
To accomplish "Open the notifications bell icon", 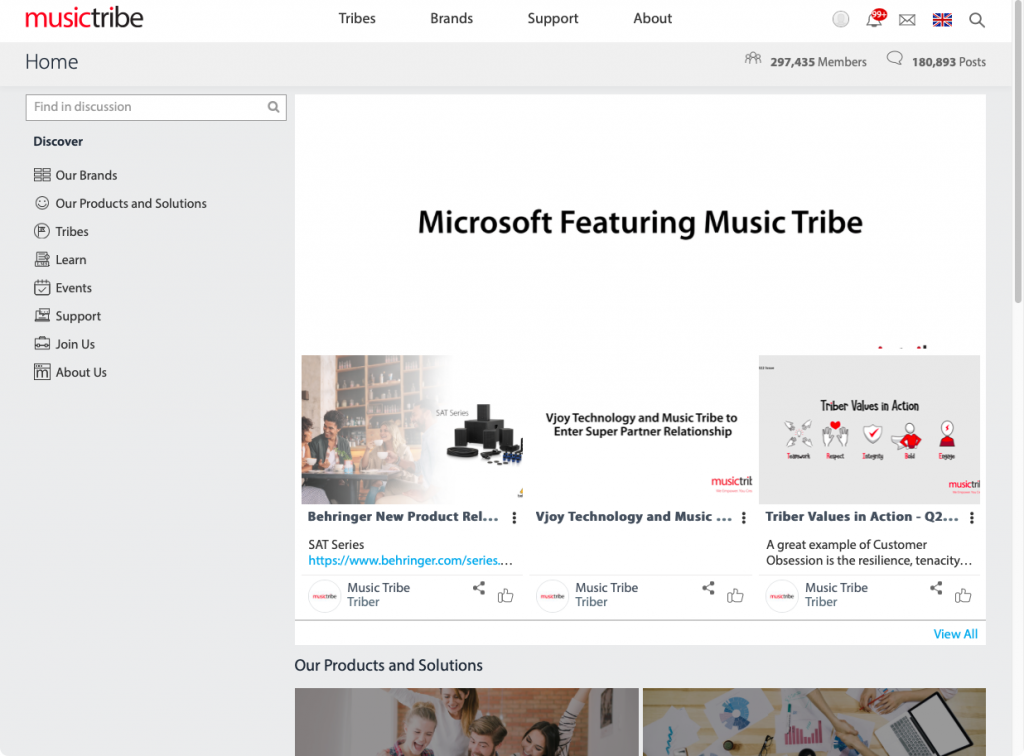I will tap(874, 20).
